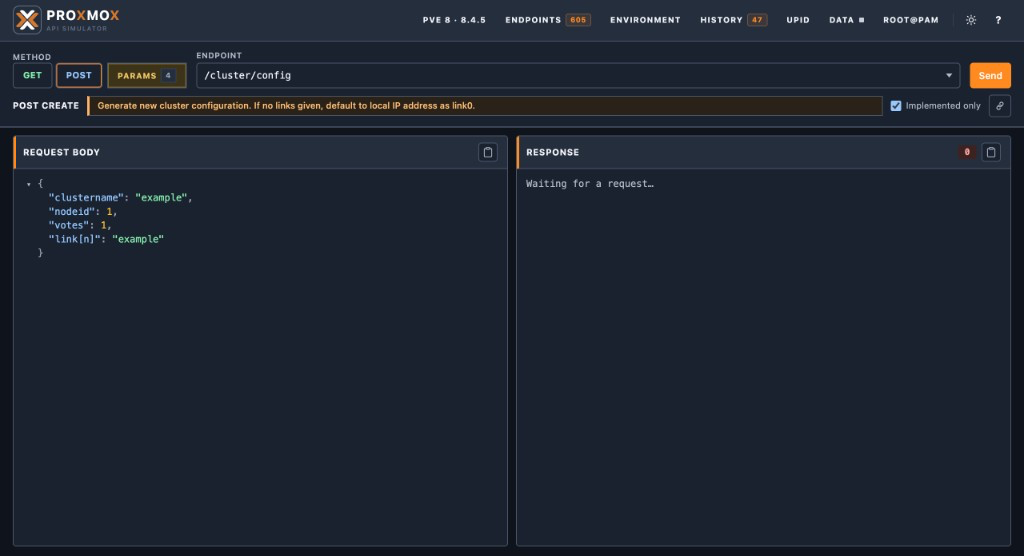Select the GET method

33,76
